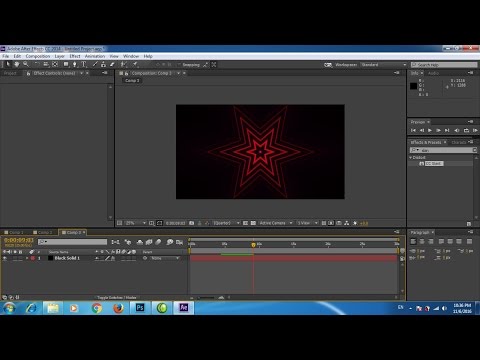
Task: Toggle motion blur enable switch in timeline
Action: (158, 242)
